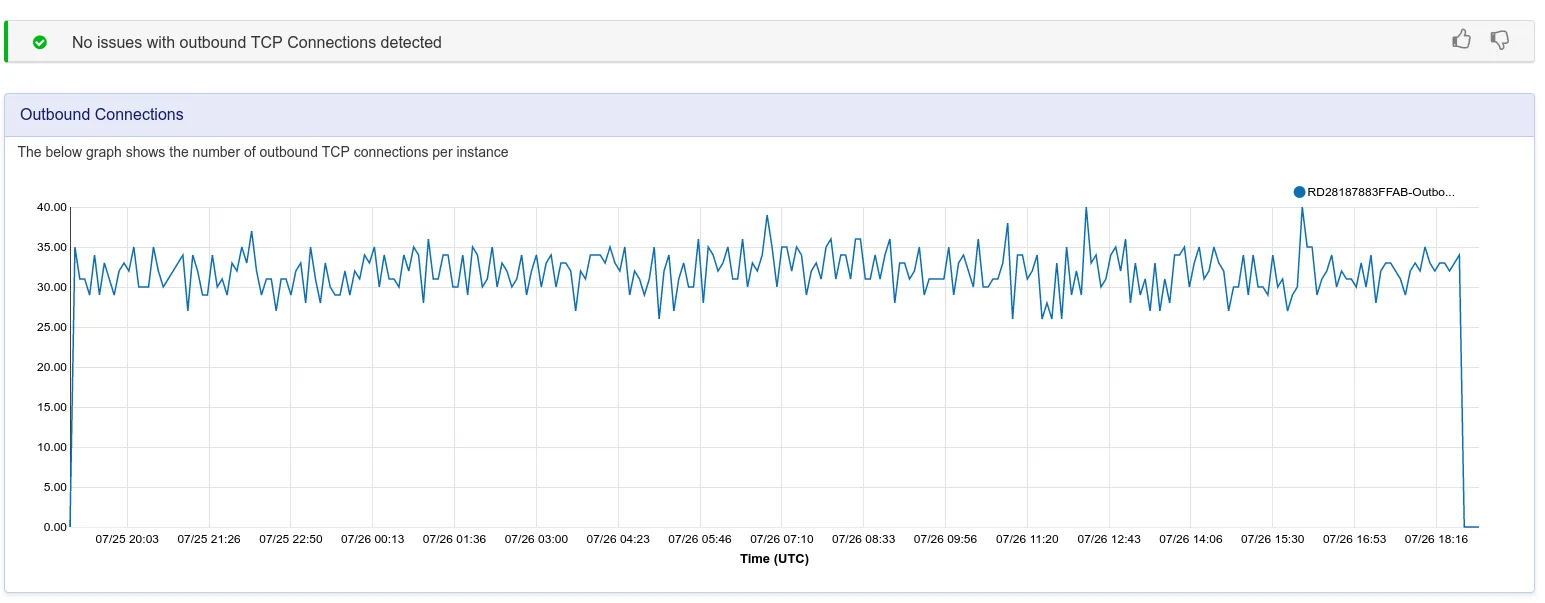Click the 0.00 y-axis label
The width and height of the screenshot is (1545, 603).
55,527
